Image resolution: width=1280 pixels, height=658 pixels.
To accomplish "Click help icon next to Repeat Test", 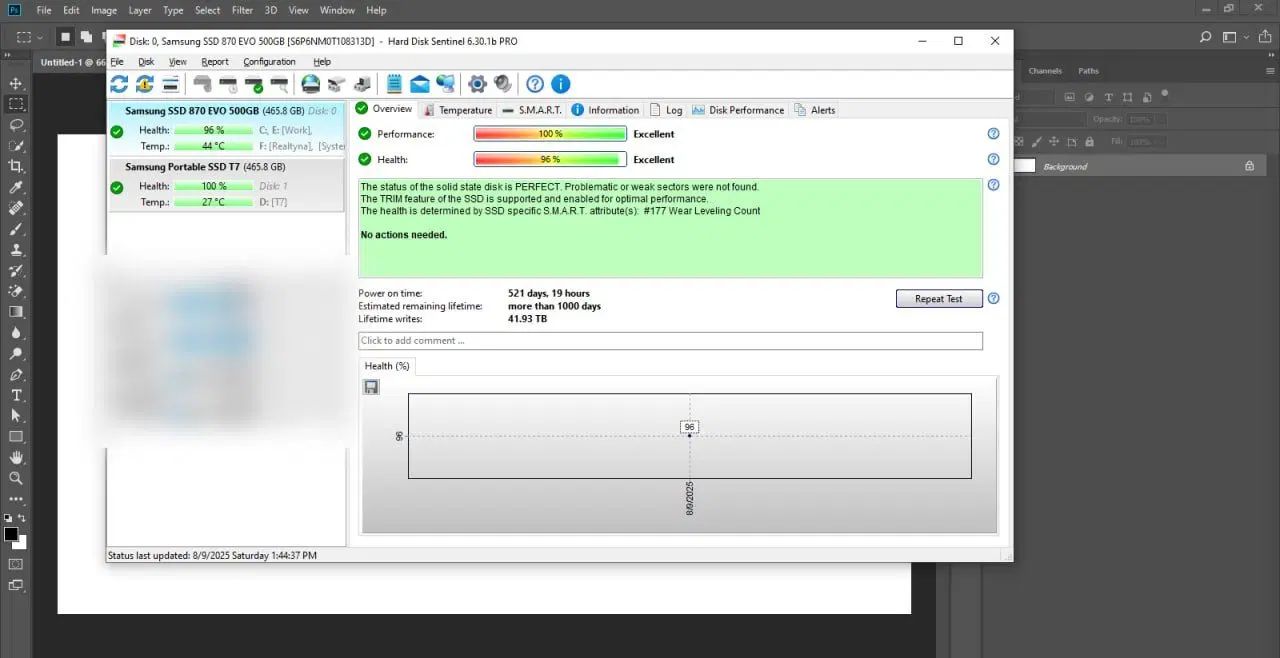I will [993, 298].
